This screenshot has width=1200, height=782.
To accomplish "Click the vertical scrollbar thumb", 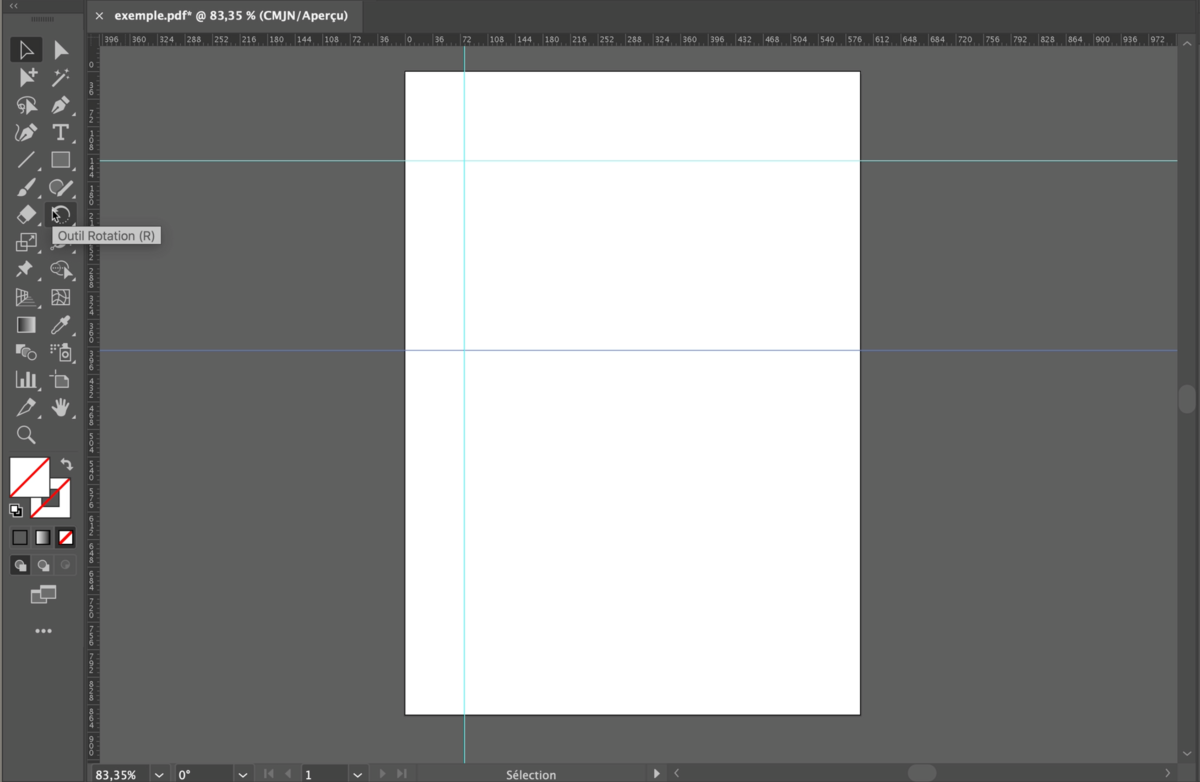I will (1187, 399).
